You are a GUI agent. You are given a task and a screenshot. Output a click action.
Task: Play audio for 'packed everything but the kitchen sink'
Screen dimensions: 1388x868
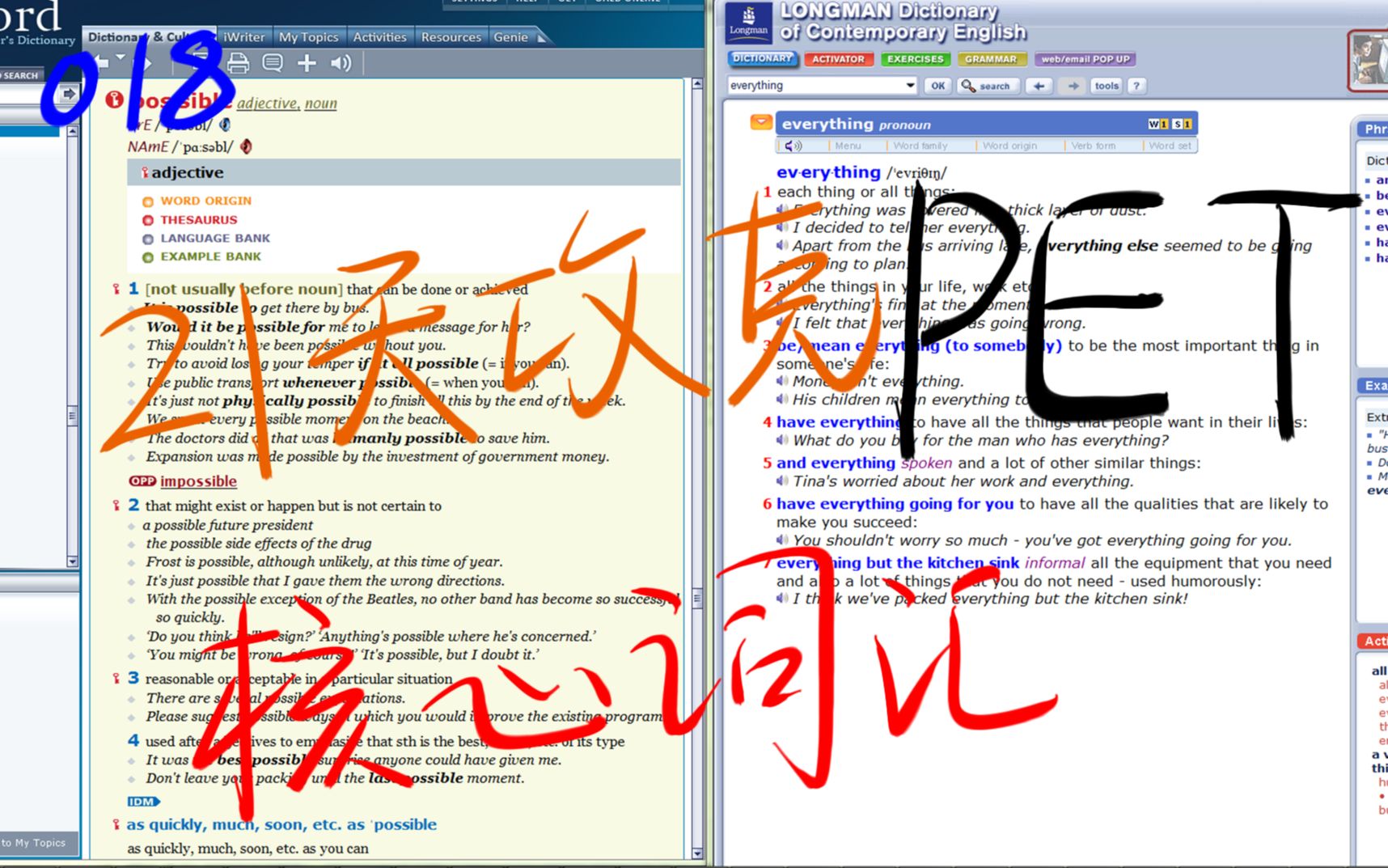[782, 598]
